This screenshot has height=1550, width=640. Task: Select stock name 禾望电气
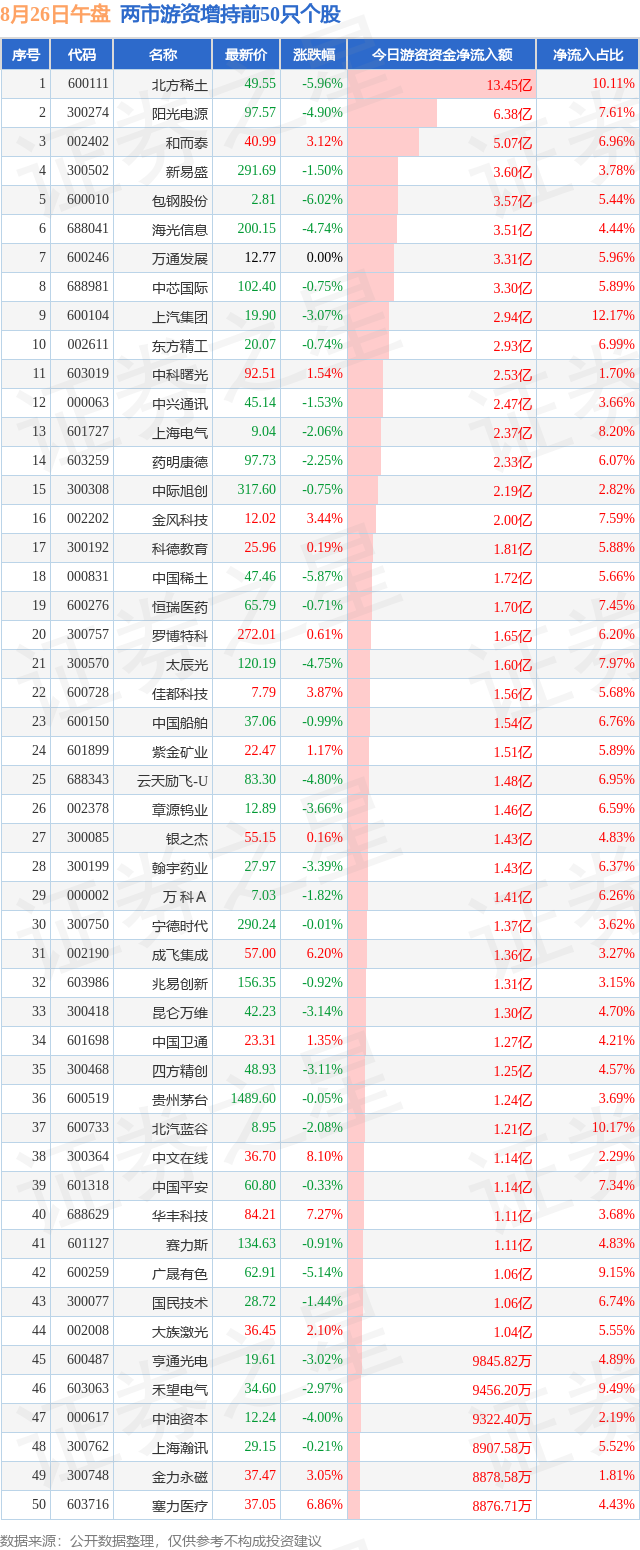click(180, 1389)
